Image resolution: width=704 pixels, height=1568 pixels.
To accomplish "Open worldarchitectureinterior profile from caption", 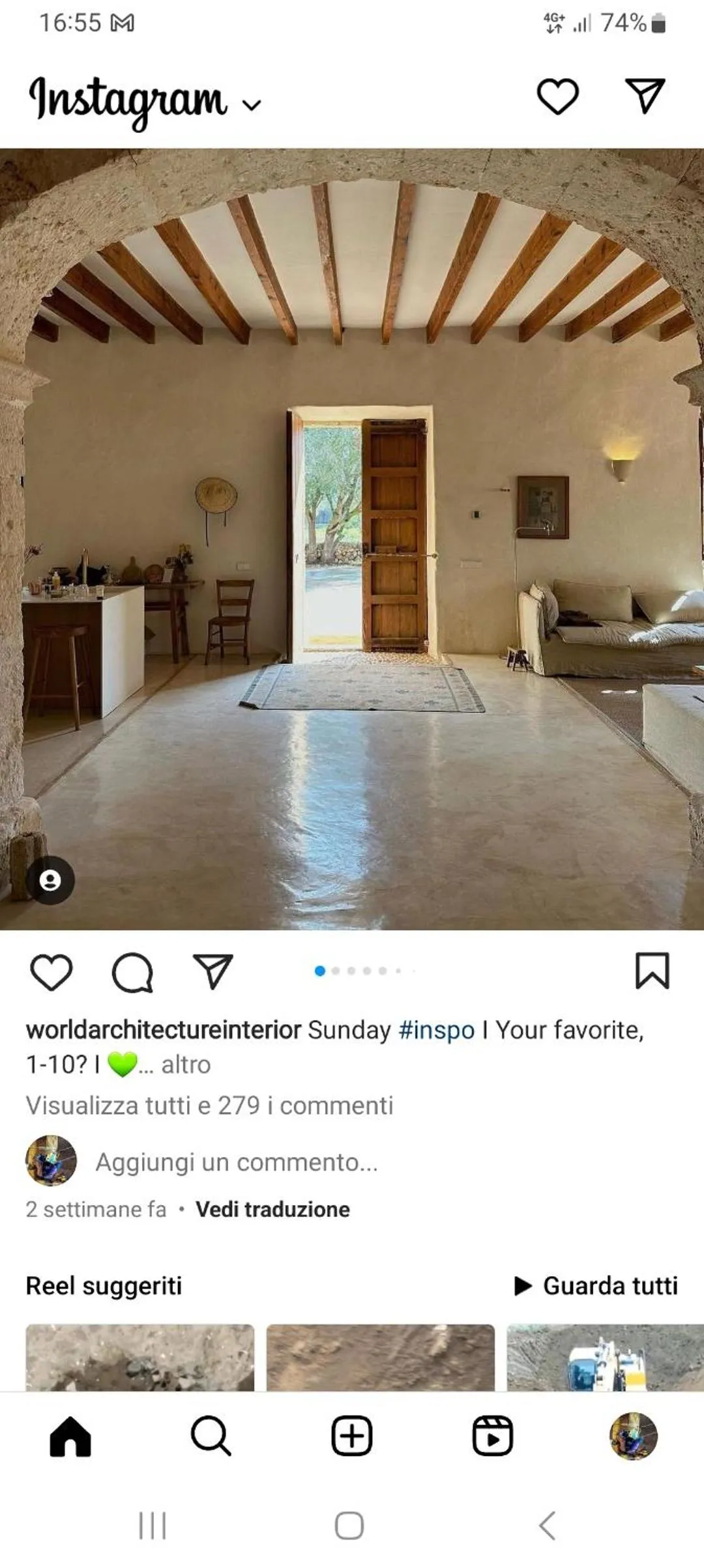I will (x=163, y=1030).
